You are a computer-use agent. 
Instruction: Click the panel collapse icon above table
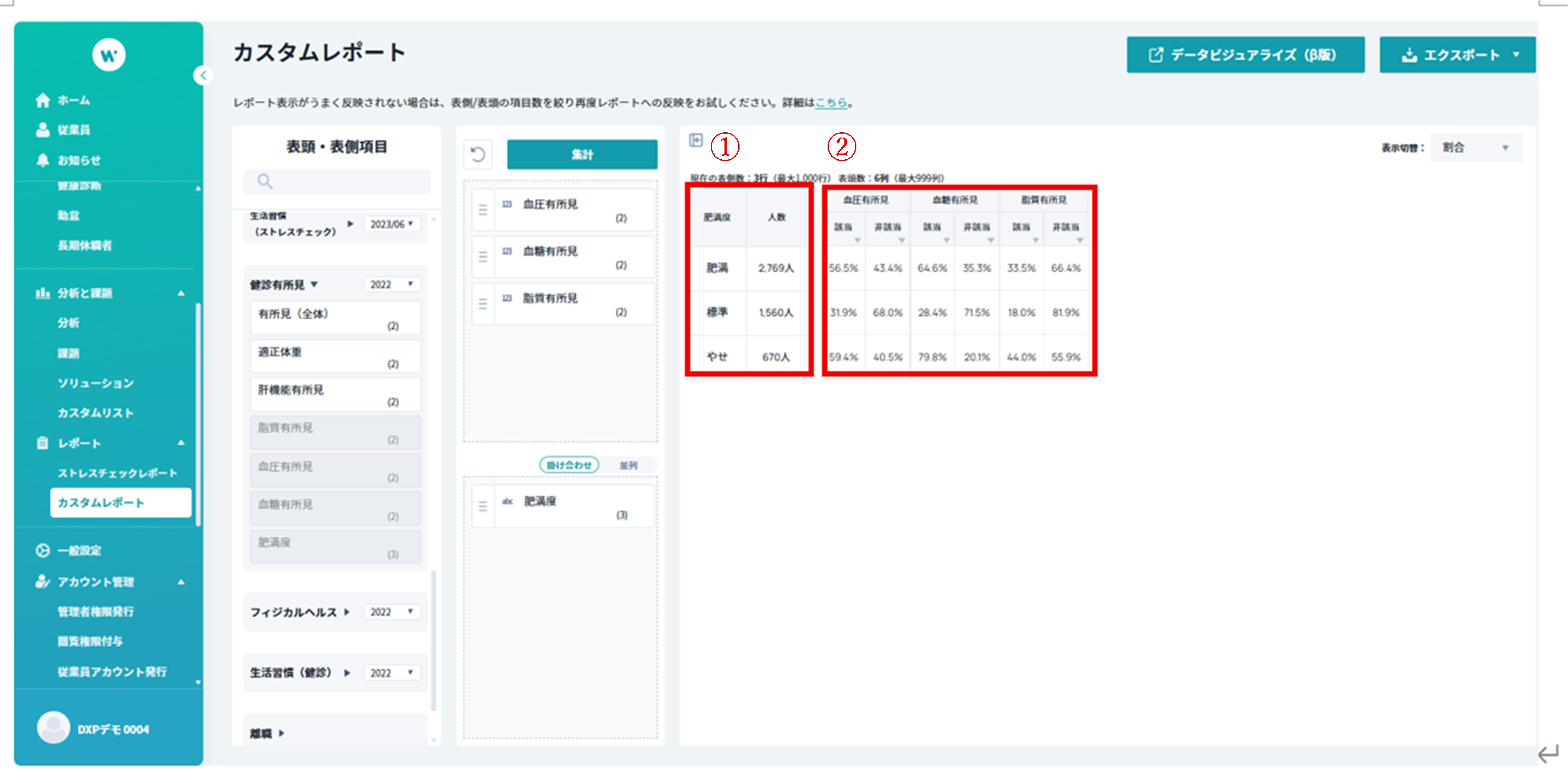(696, 141)
